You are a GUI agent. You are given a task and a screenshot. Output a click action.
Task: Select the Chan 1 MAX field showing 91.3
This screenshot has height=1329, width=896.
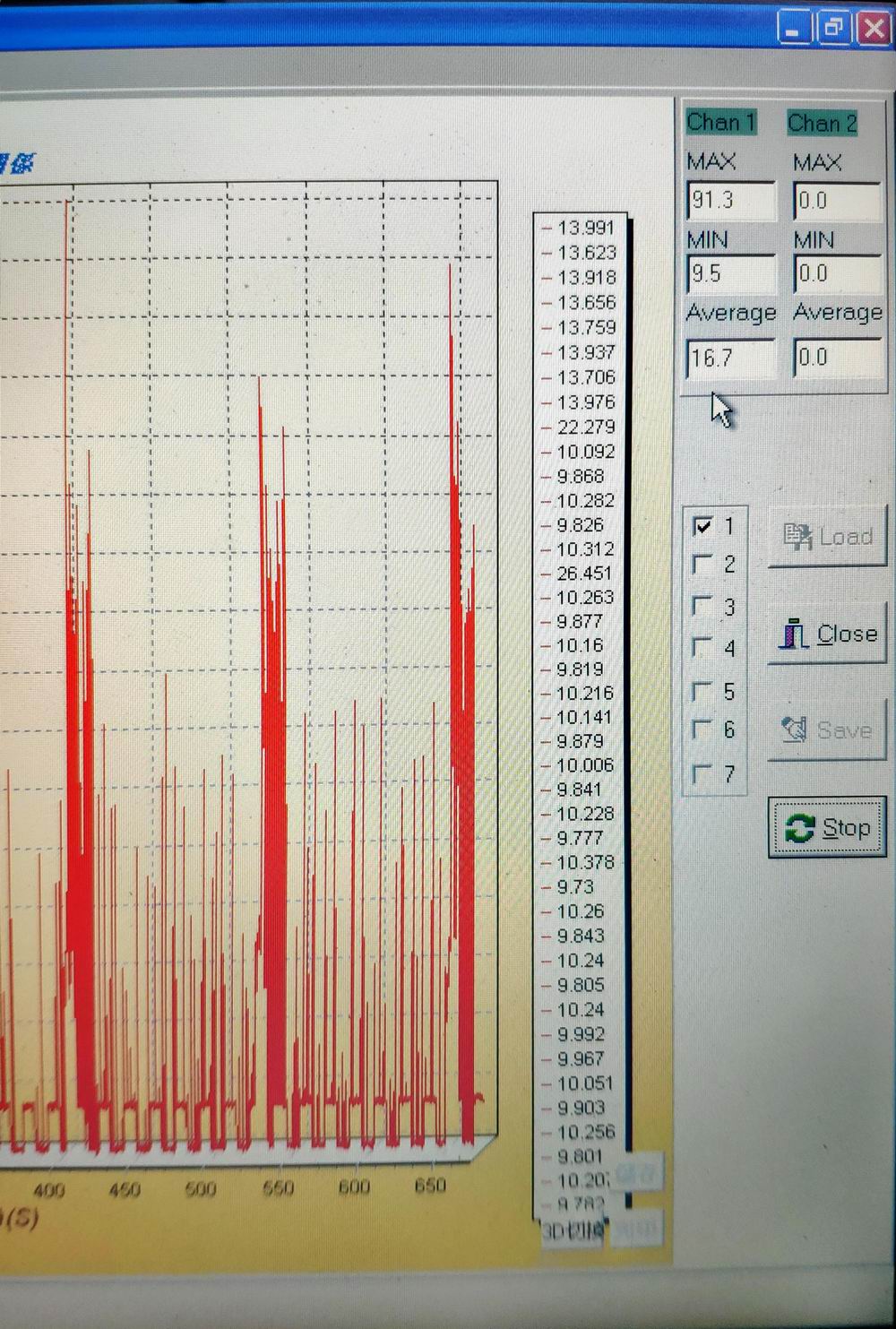point(731,200)
